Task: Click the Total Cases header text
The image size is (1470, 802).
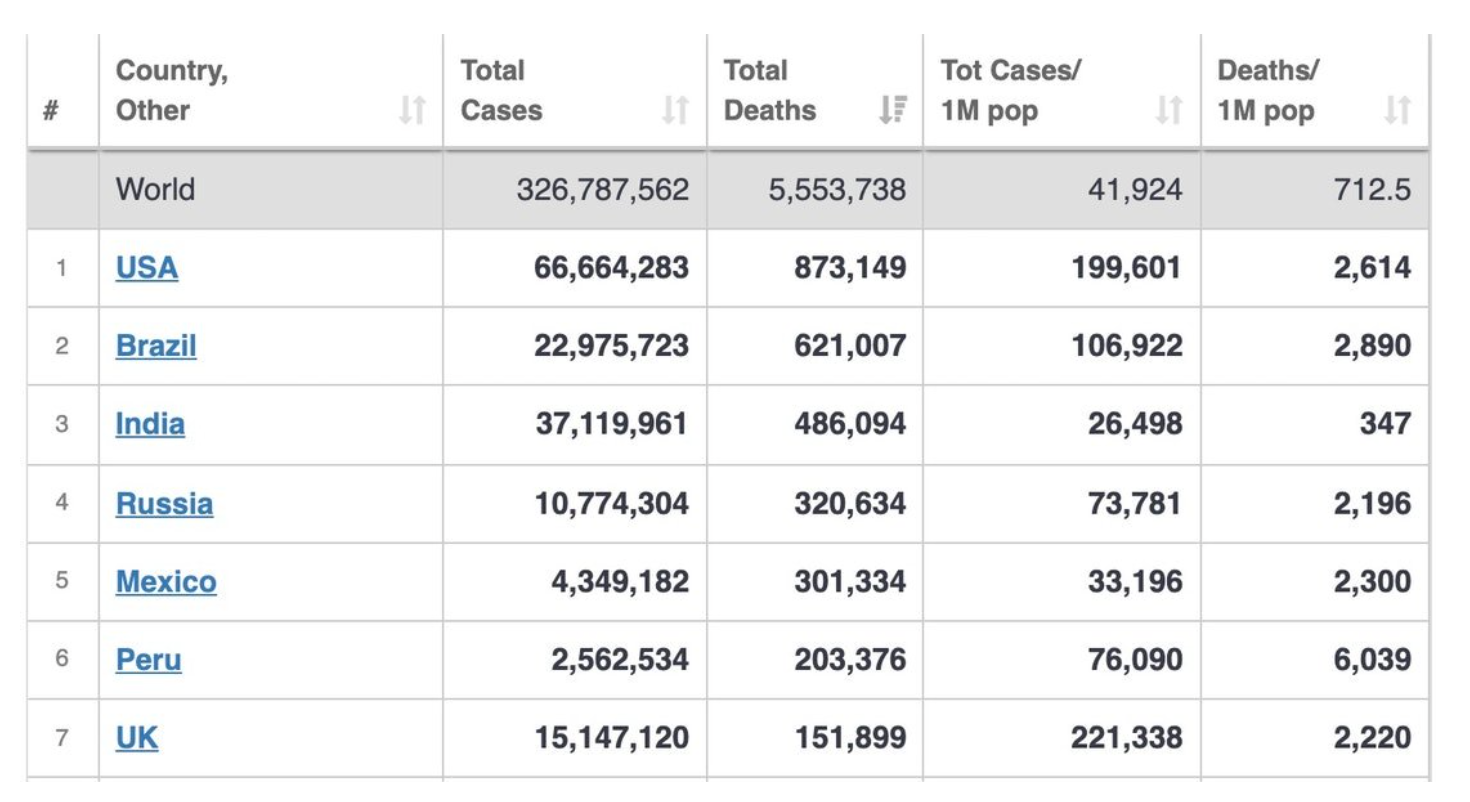Action: click(x=502, y=90)
